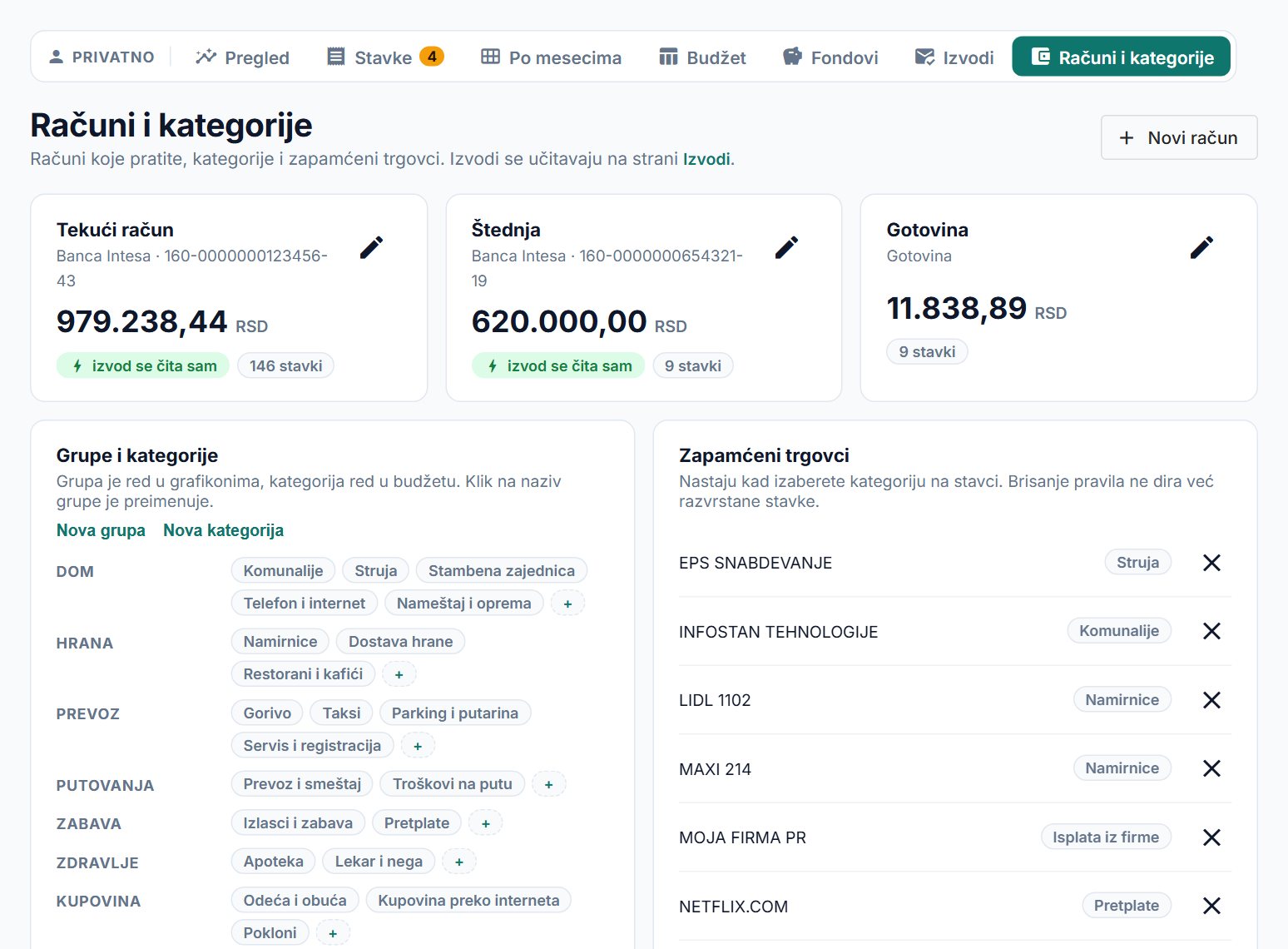1288x949 pixels.
Task: Select the Kupovina preko interneta category chip
Action: [x=469, y=900]
